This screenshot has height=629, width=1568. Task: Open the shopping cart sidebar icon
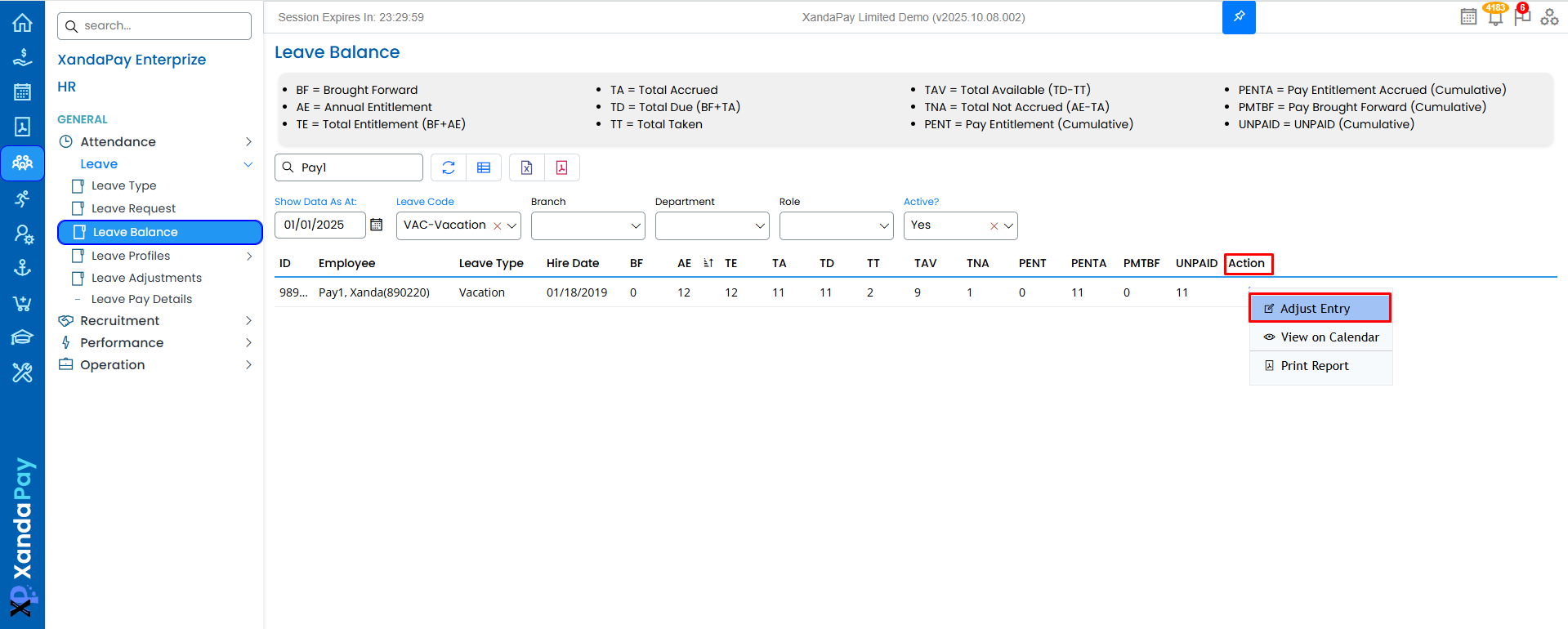[22, 303]
